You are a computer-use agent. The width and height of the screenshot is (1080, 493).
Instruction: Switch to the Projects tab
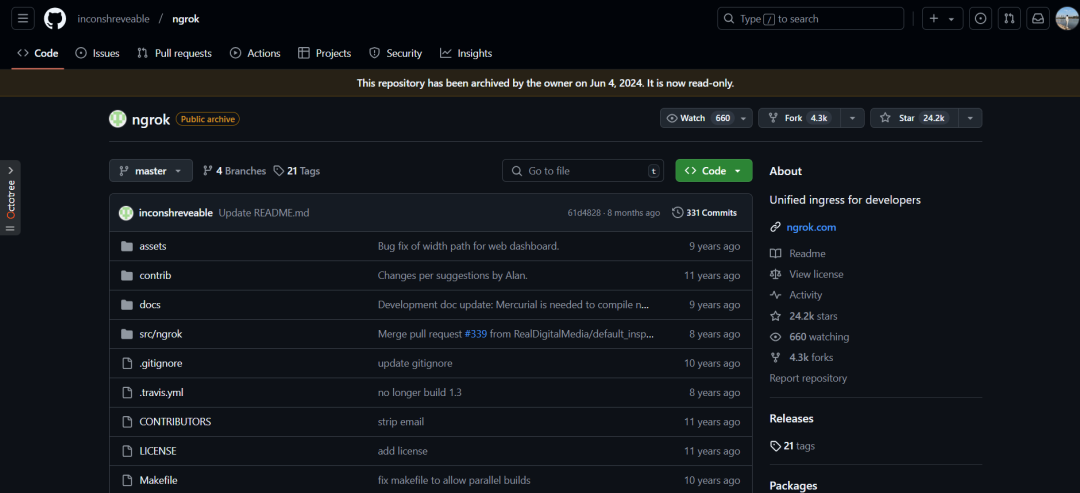[324, 53]
